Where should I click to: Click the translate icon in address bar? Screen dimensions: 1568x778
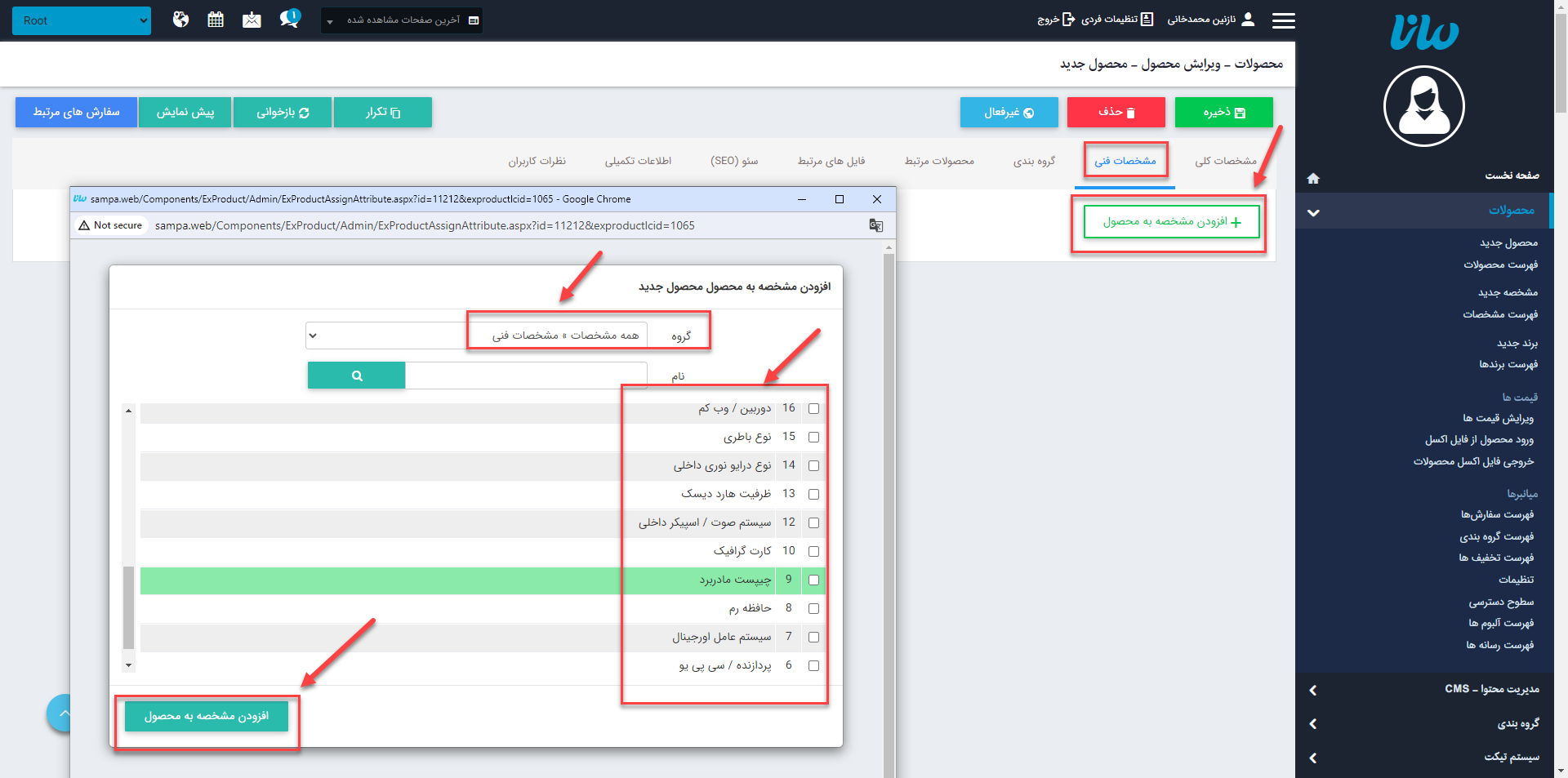click(876, 225)
